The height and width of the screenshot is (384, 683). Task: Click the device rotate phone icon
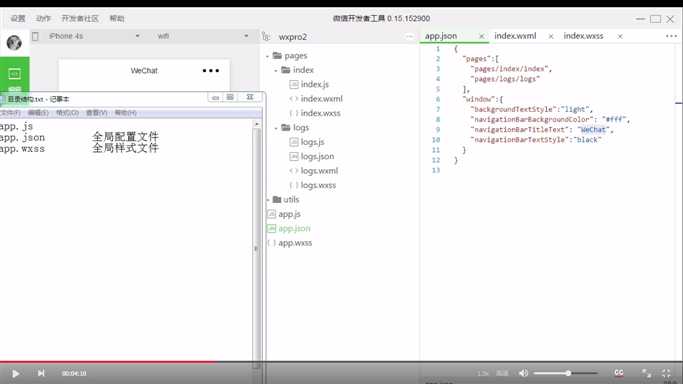pyautogui.click(x=35, y=37)
